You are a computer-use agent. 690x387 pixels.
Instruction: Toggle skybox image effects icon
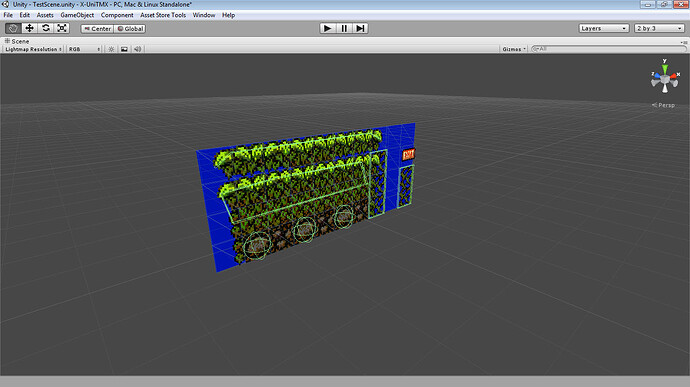point(125,49)
